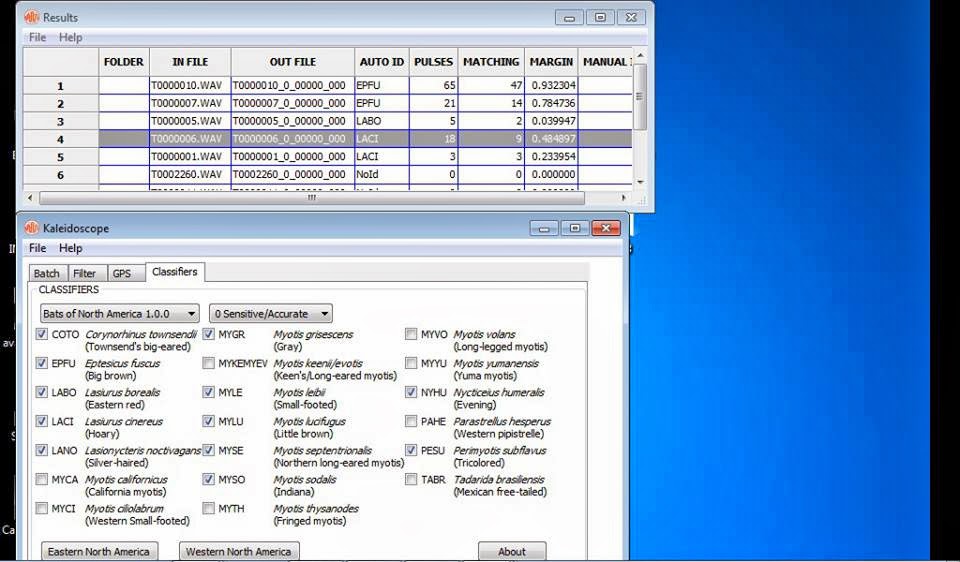Toggle the NYHU Evening checkbox
This screenshot has height=562, width=960.
point(411,392)
